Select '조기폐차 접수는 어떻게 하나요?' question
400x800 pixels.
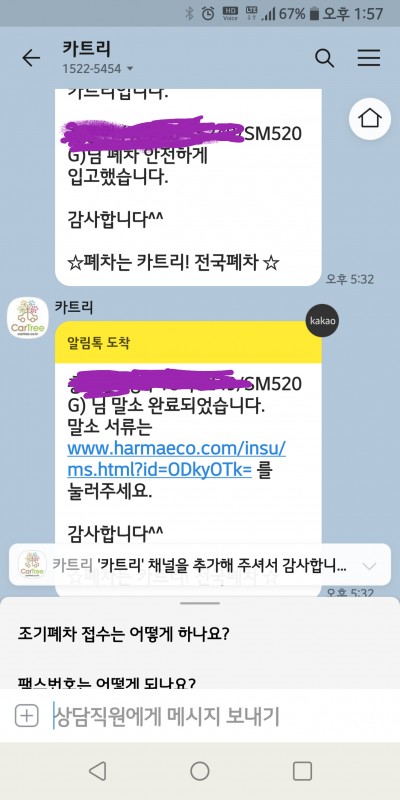pyautogui.click(x=123, y=634)
